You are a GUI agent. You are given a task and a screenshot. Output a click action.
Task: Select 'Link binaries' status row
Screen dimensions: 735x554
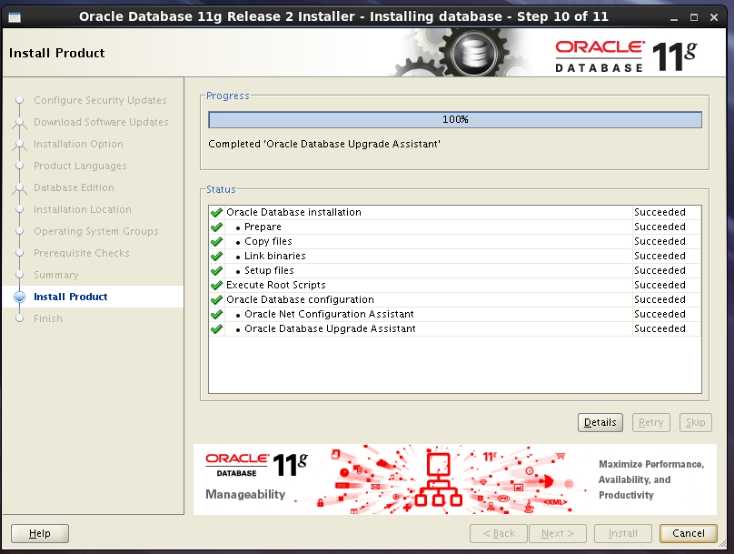pyautogui.click(x=455, y=256)
